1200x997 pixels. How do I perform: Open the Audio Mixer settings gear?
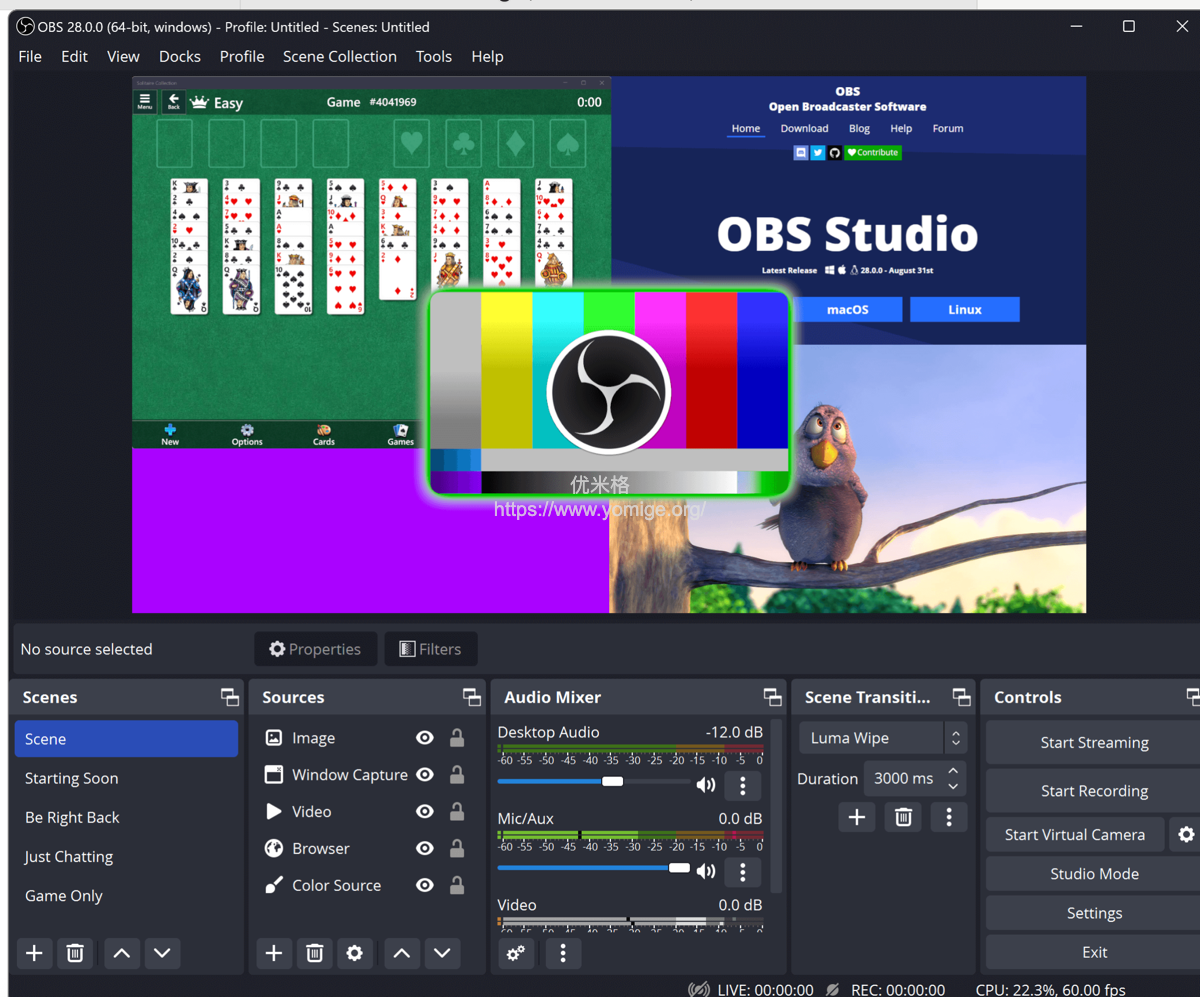(516, 953)
